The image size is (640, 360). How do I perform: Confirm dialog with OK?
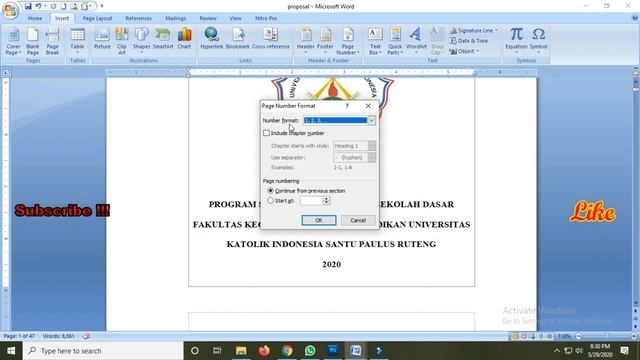[319, 220]
